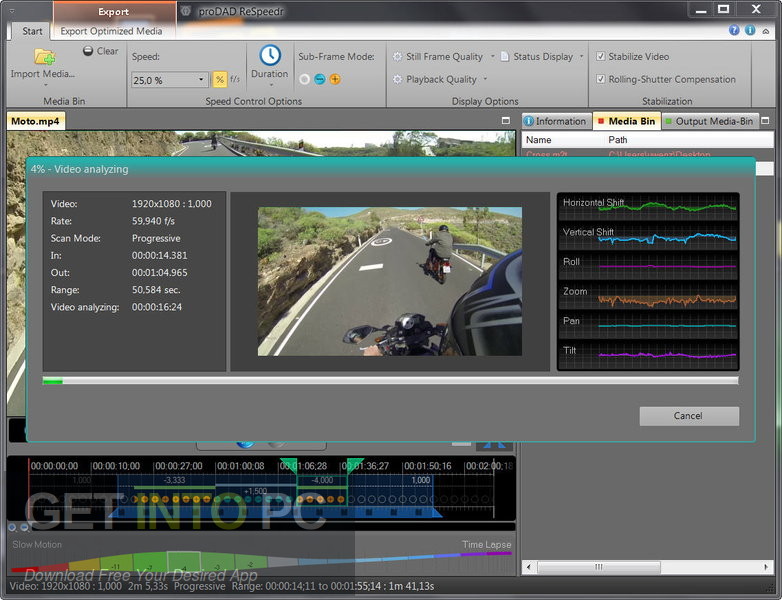Switch speed unit to percent
Screen dimensions: 782x600
pos(219,79)
